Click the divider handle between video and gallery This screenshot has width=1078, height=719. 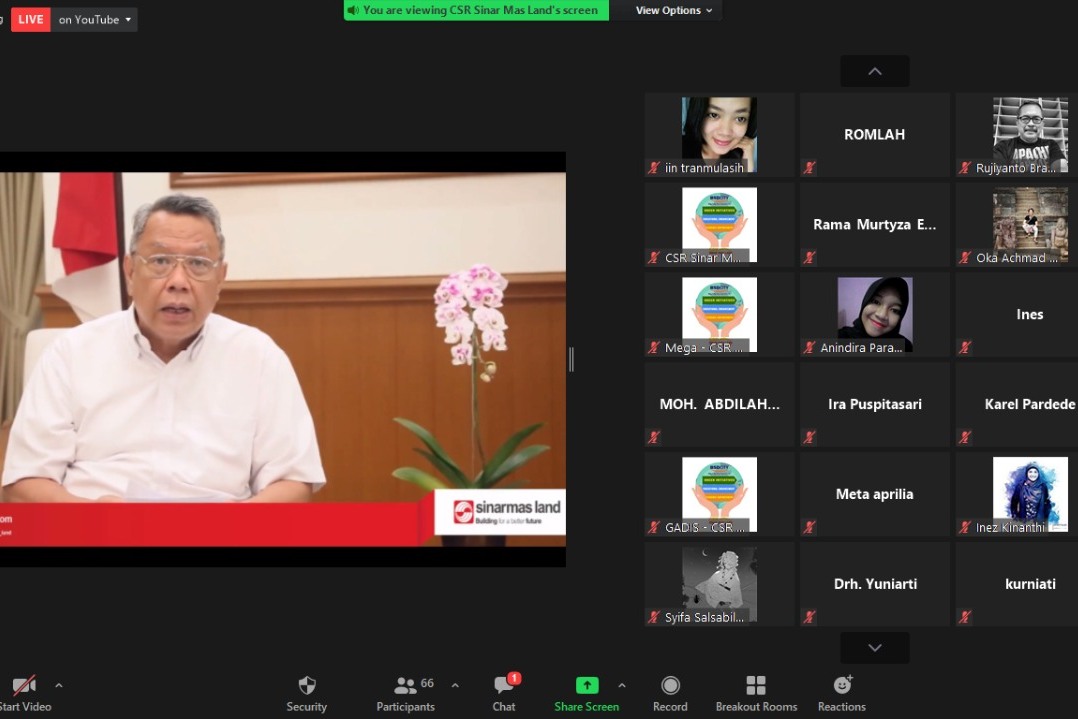point(571,360)
